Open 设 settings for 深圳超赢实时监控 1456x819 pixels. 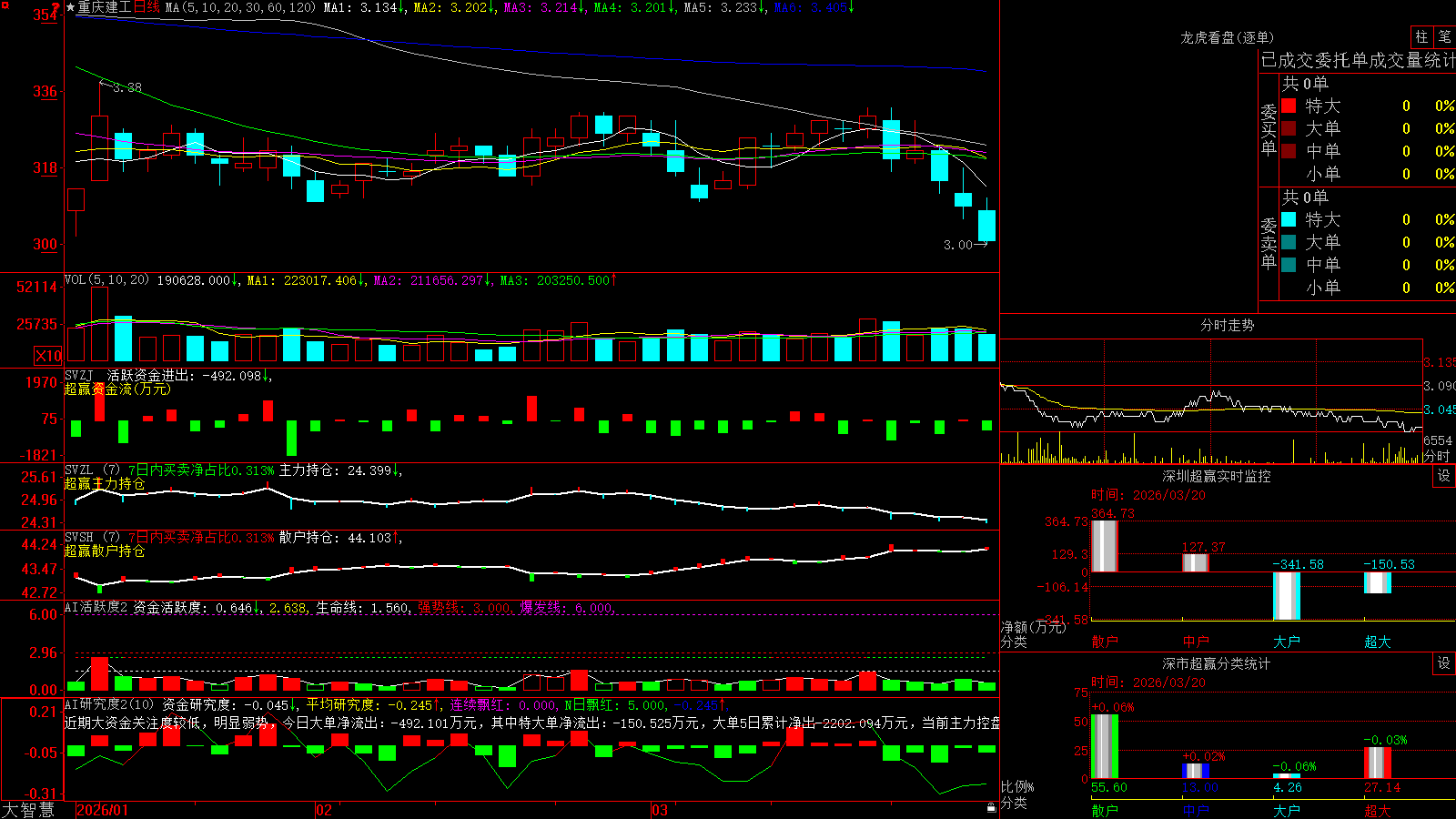point(1444,476)
